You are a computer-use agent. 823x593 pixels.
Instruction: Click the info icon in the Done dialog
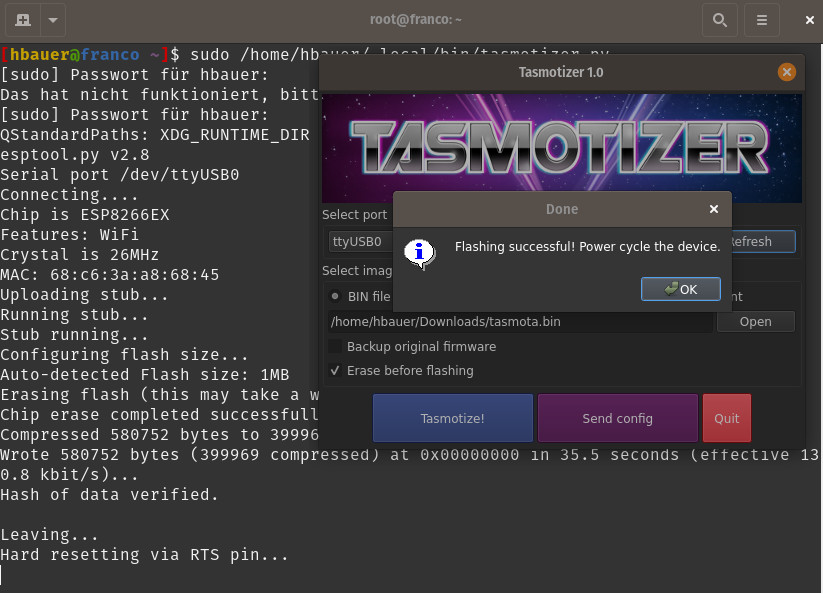419,254
